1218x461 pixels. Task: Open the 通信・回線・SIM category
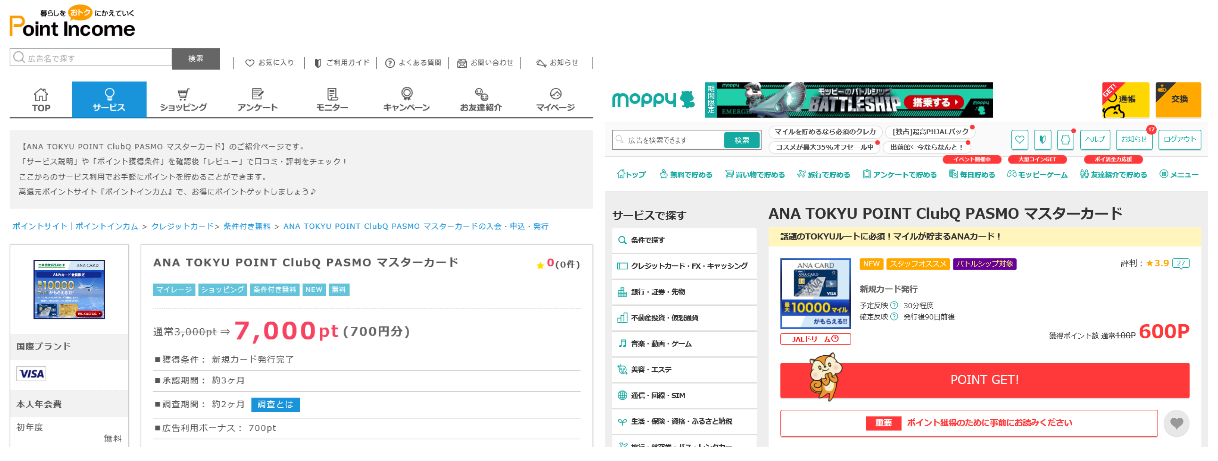685,395
